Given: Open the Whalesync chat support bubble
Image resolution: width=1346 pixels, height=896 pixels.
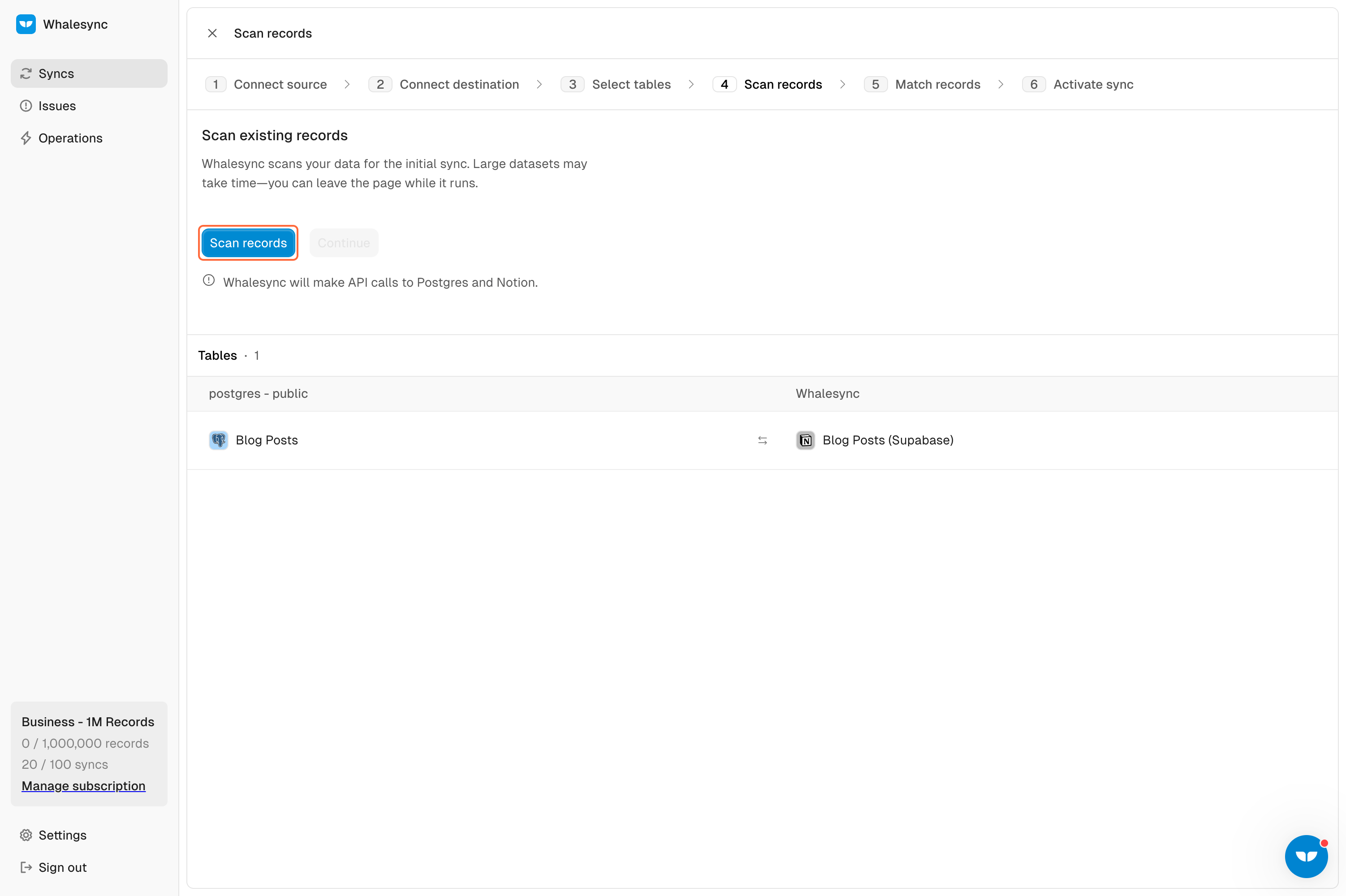Looking at the screenshot, I should pyautogui.click(x=1306, y=856).
